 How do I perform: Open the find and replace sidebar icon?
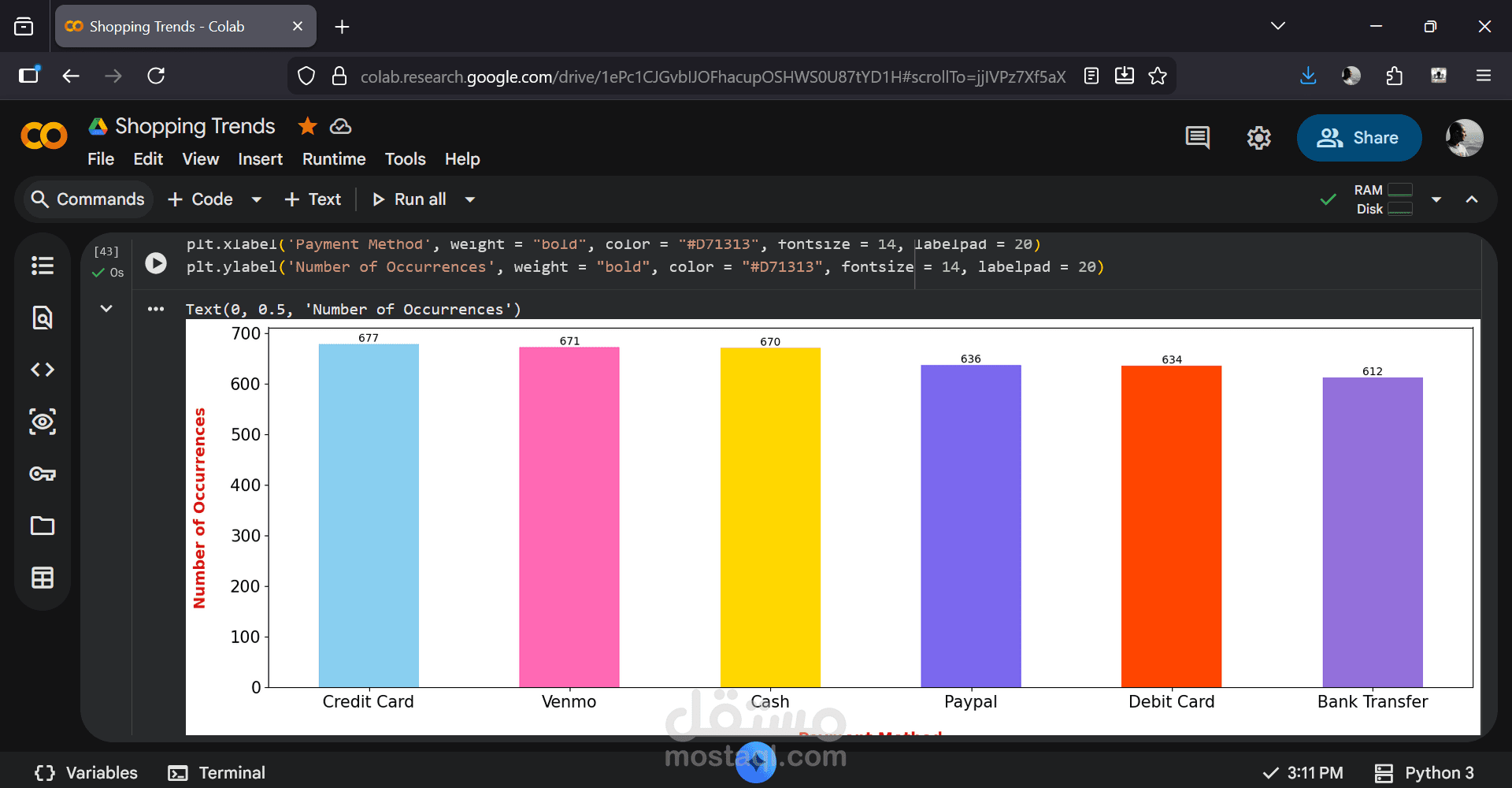pyautogui.click(x=43, y=318)
